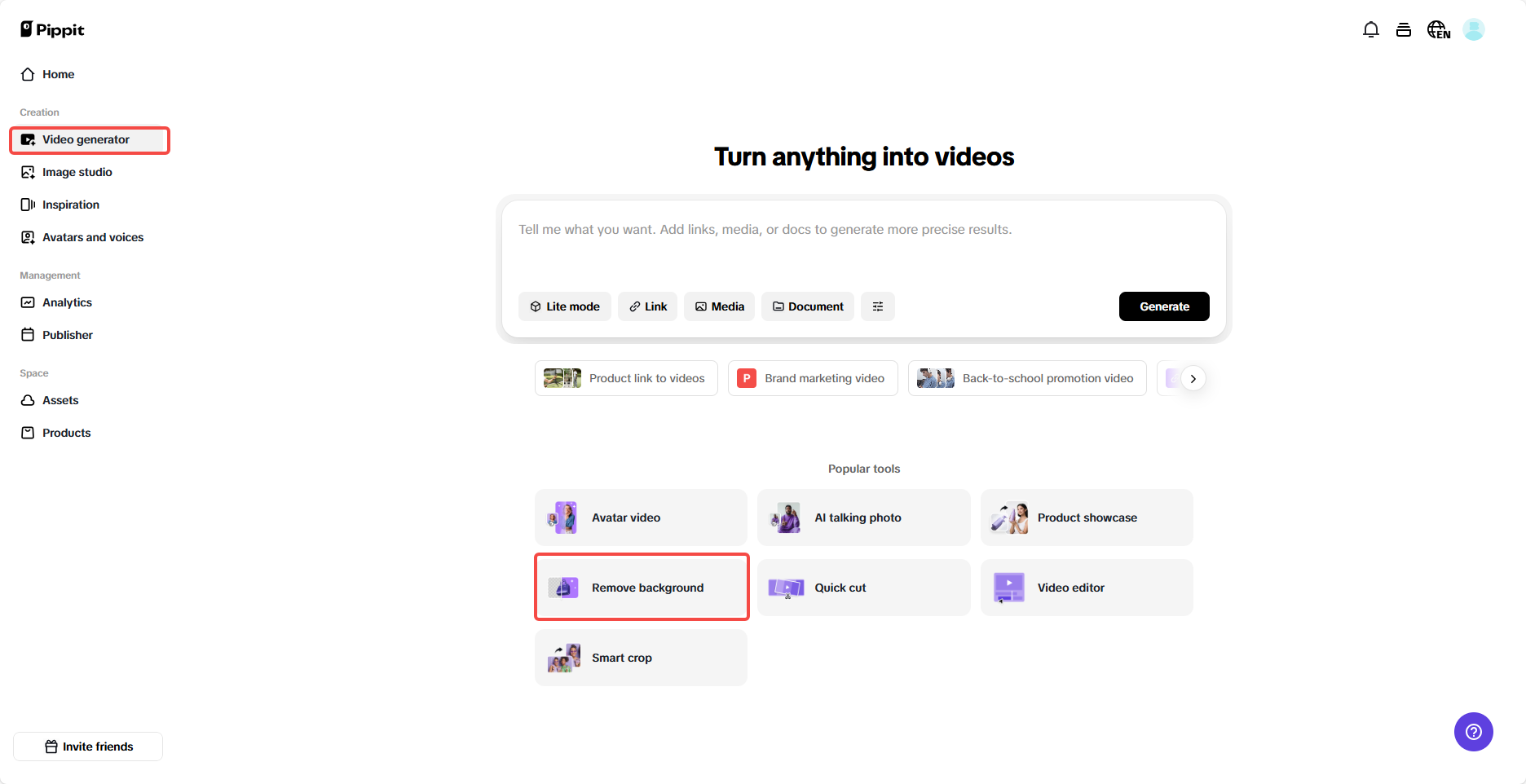Viewport: 1526px width, 784px height.
Task: Click the Pippit logo
Action: point(52,29)
